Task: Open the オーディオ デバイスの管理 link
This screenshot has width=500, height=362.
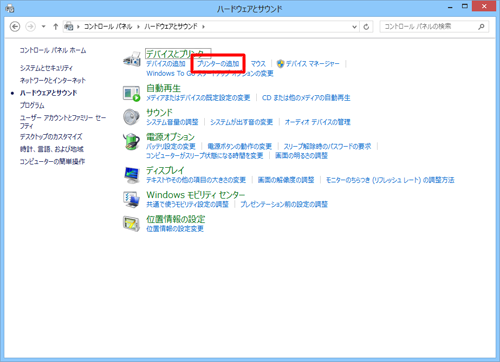Action: (x=317, y=122)
